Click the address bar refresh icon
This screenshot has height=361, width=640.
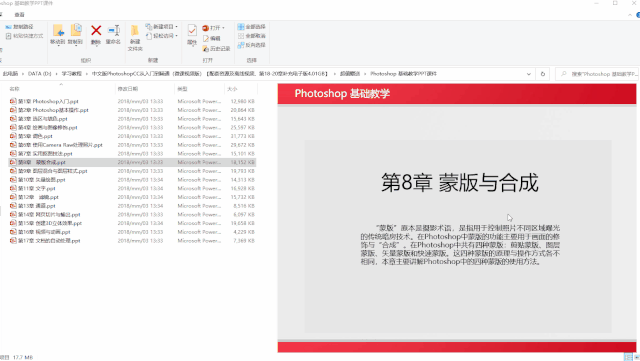tap(542, 74)
